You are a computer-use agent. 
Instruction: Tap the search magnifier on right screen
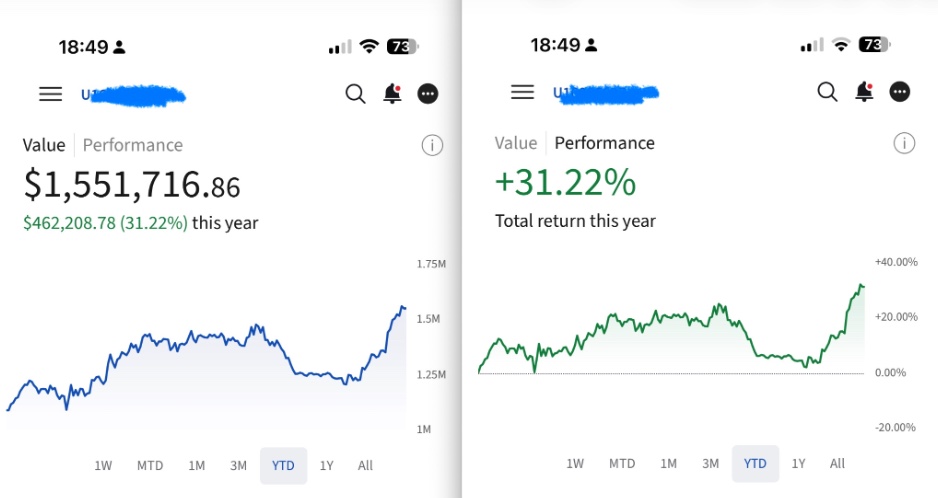pyautogui.click(x=827, y=92)
